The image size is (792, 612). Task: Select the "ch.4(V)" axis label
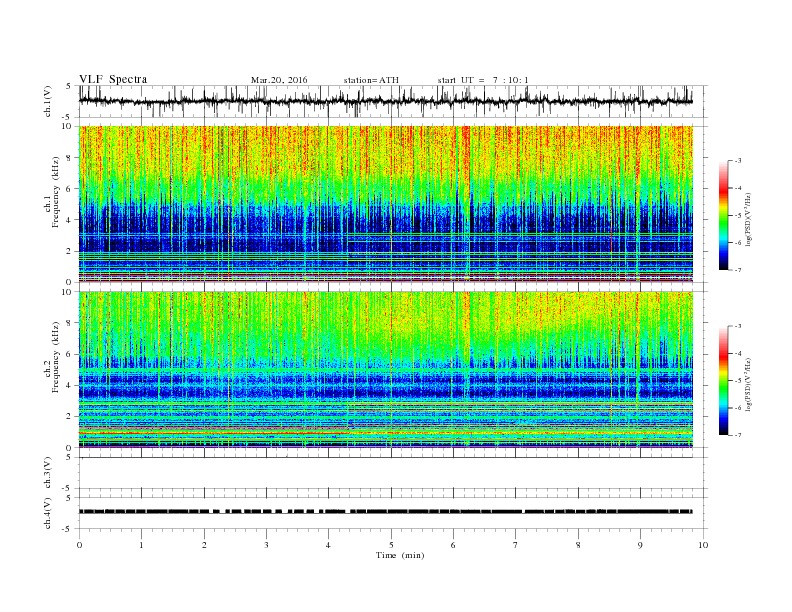(x=48, y=513)
